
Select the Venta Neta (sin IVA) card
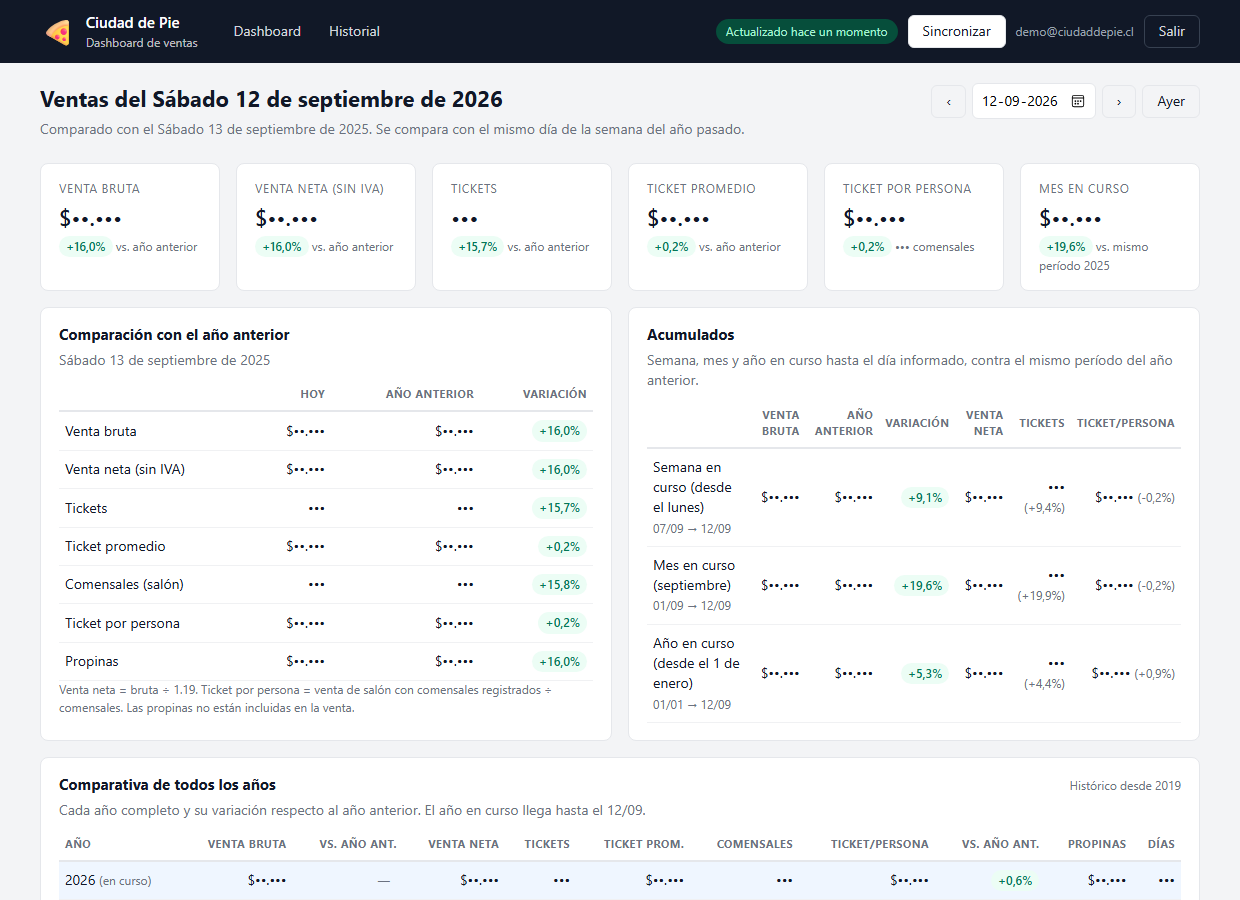coord(326,227)
